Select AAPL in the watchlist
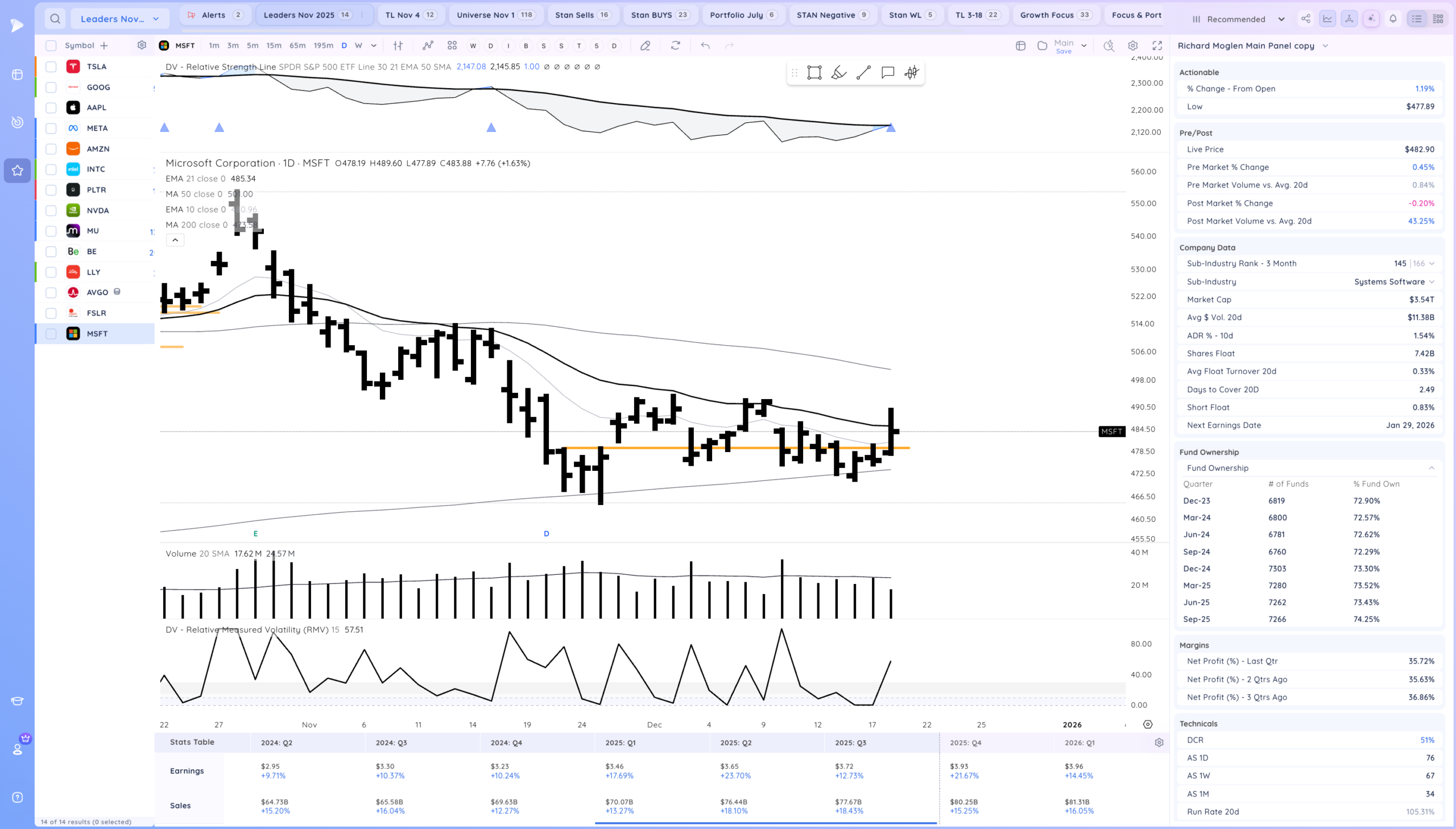1456x829 pixels. click(x=96, y=107)
